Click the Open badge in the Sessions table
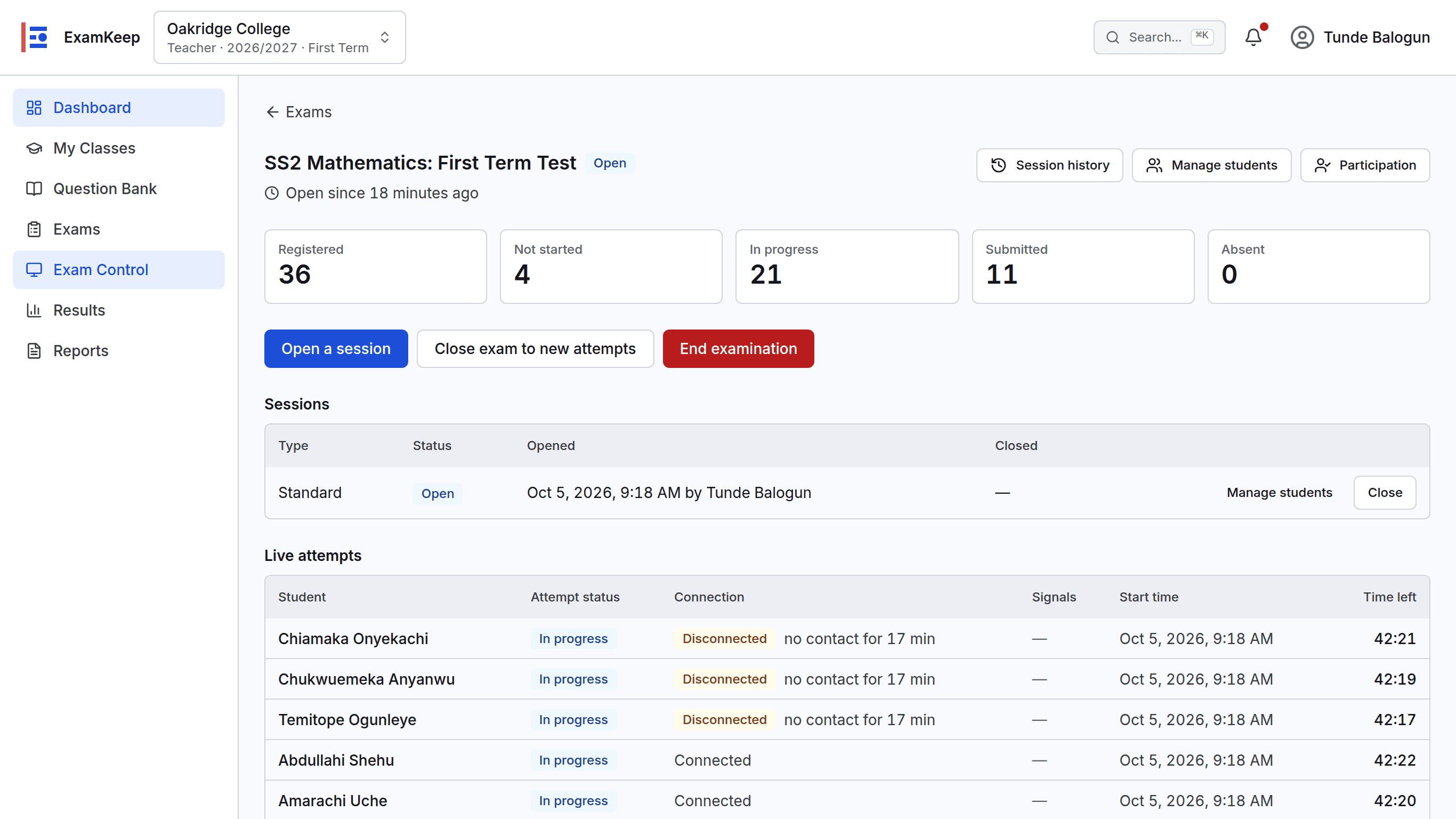This screenshot has height=819, width=1456. (437, 493)
